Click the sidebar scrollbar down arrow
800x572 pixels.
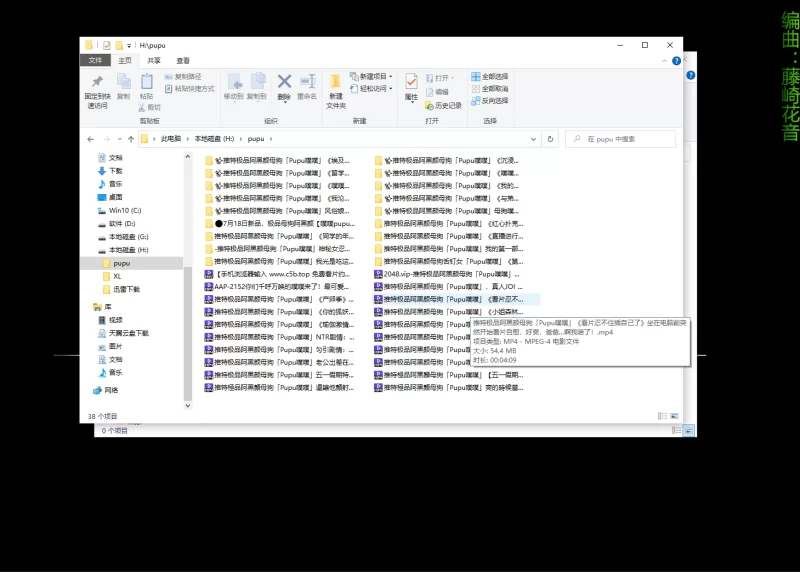[188, 406]
